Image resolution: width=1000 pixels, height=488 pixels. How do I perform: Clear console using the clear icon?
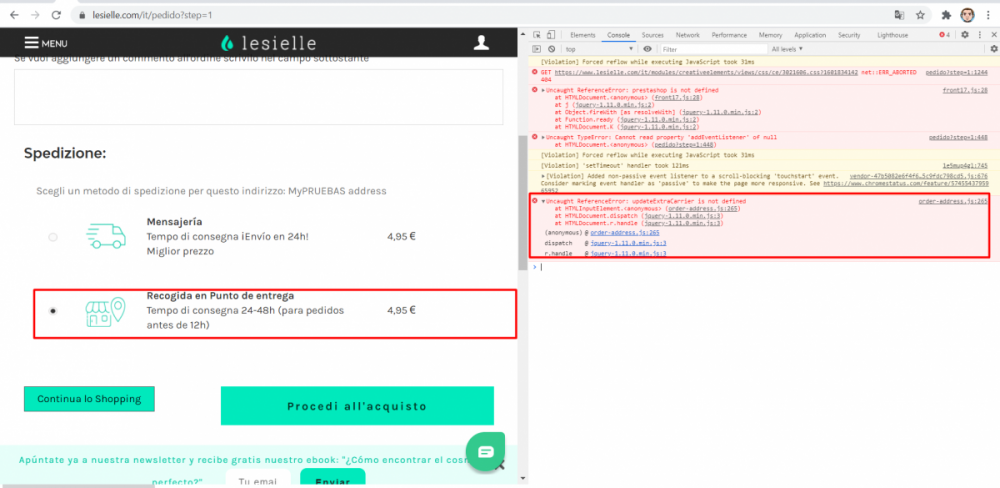553,48
